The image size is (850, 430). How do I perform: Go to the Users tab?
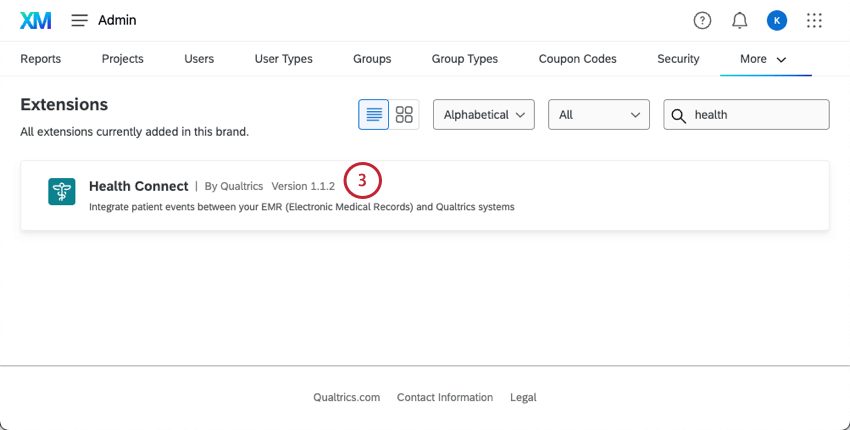(x=199, y=59)
